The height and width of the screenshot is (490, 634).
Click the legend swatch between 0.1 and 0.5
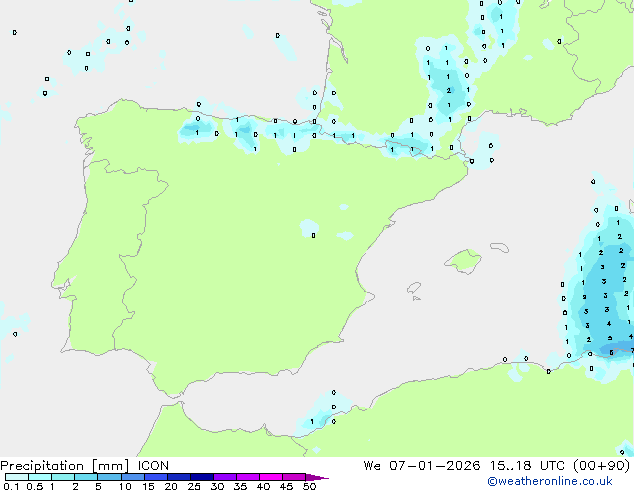(x=17, y=477)
